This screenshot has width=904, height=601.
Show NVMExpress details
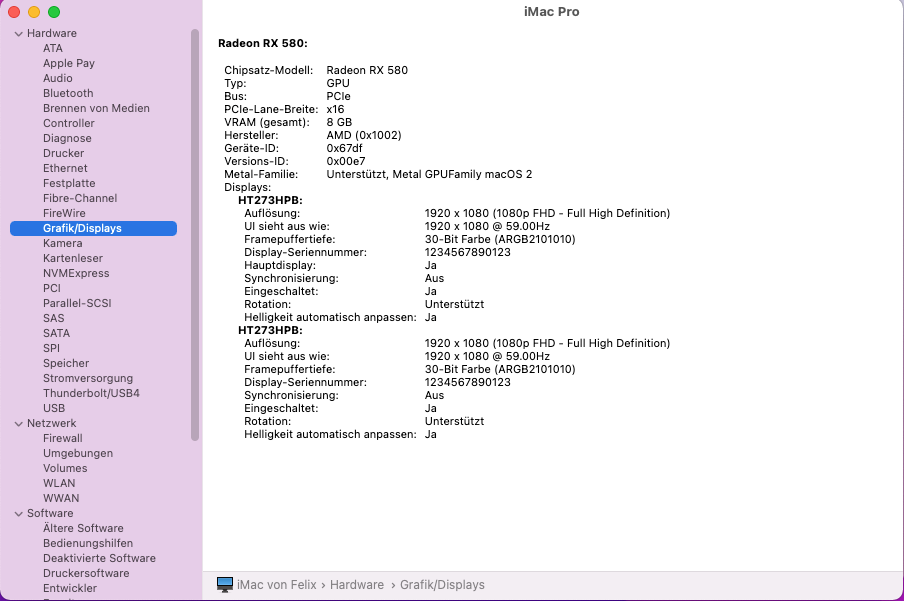(76, 273)
